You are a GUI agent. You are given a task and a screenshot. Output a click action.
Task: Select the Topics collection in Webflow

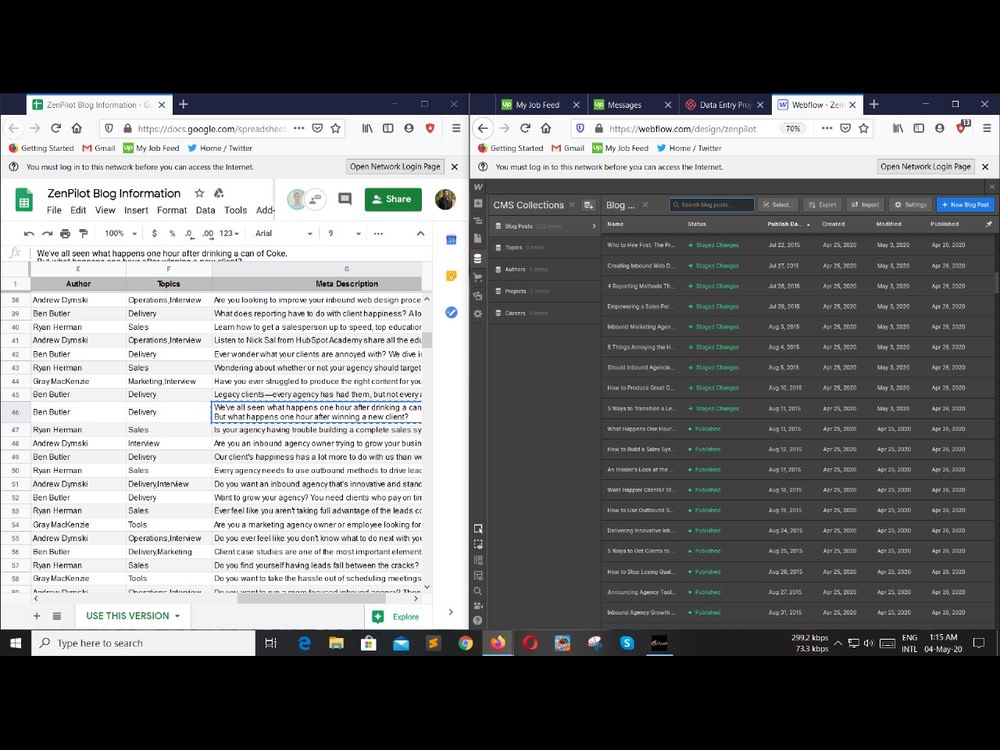(544, 247)
